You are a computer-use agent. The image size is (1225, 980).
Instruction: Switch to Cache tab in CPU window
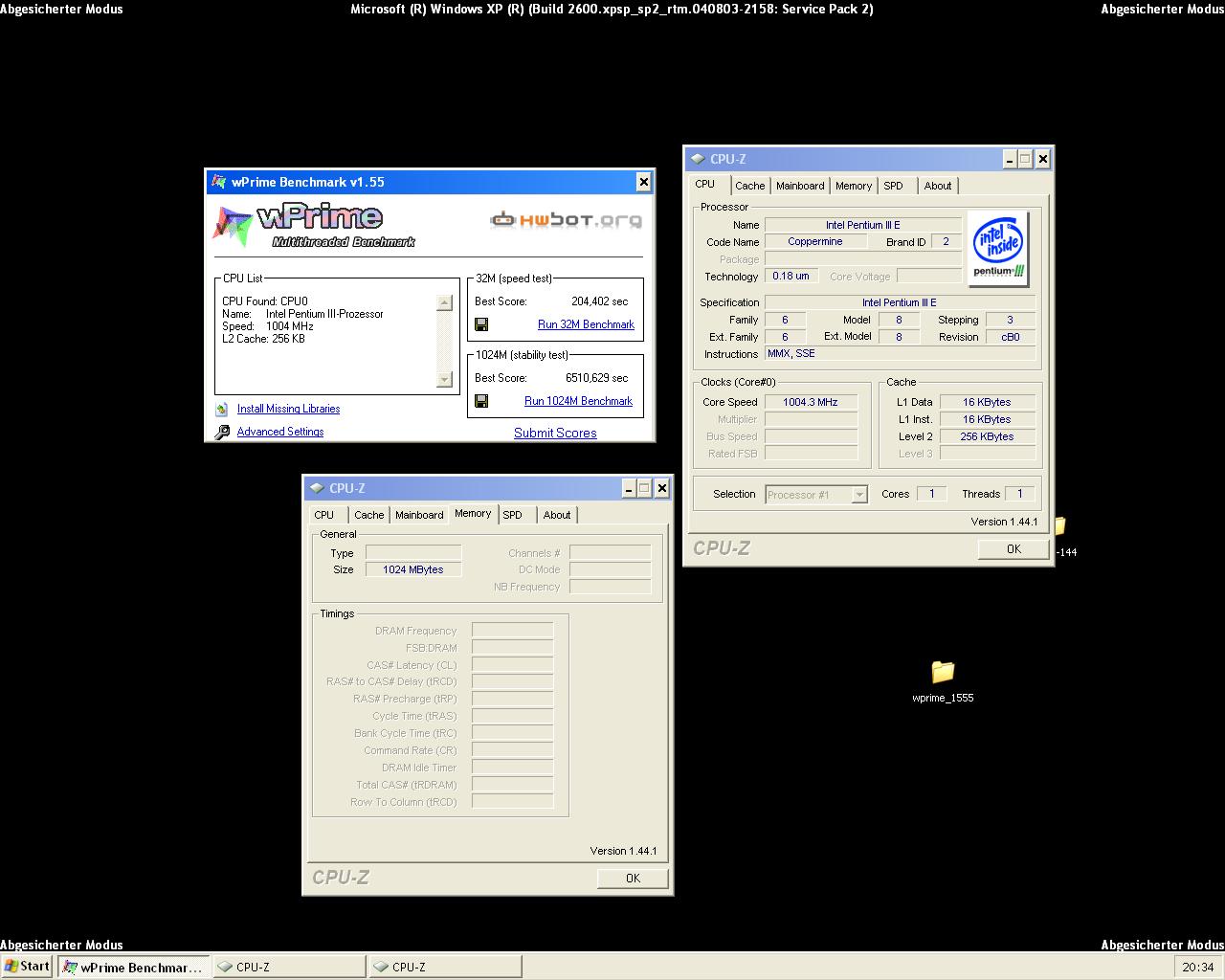click(749, 186)
